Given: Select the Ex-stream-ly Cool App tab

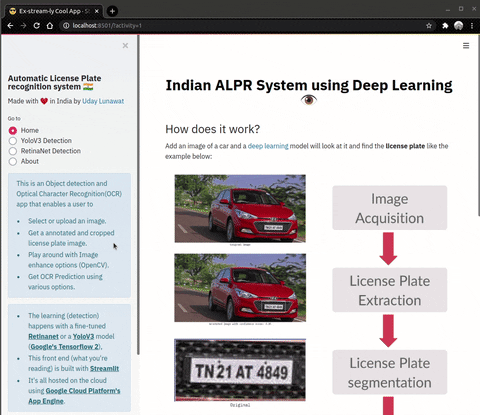Looking at the screenshot, I should coord(53,11).
